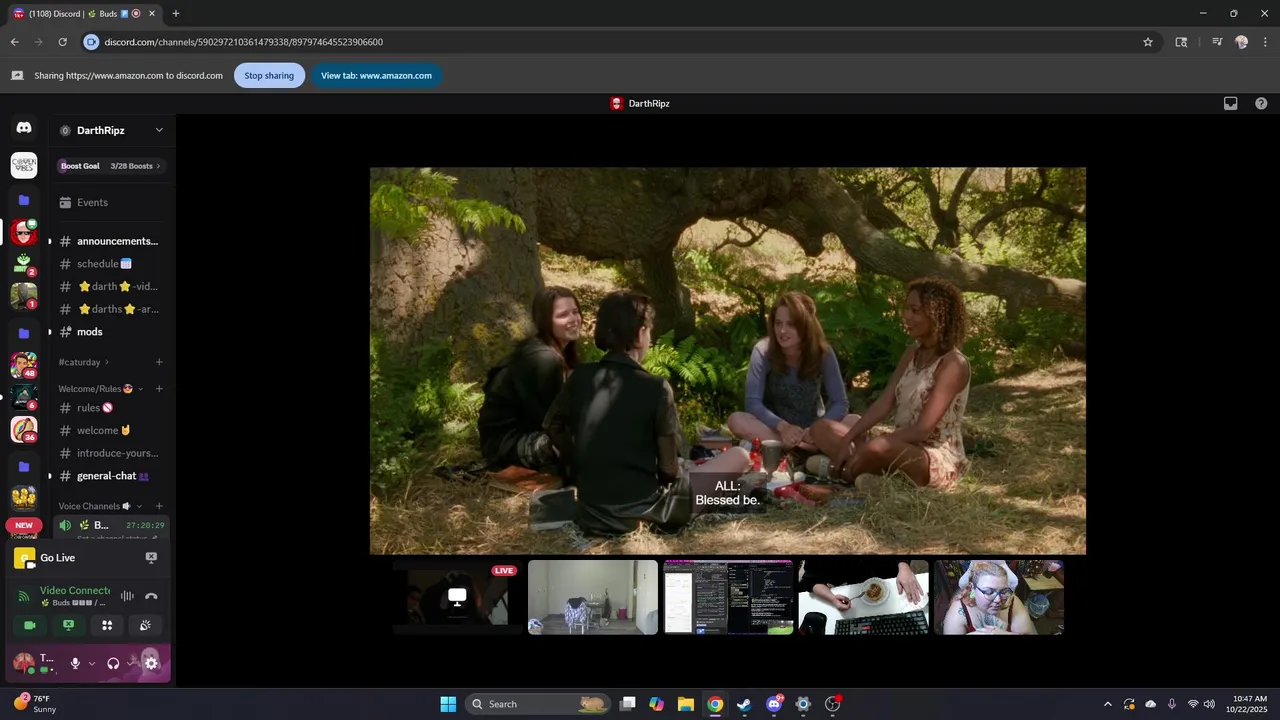
Task: Open Windows Start menu
Action: point(448,704)
